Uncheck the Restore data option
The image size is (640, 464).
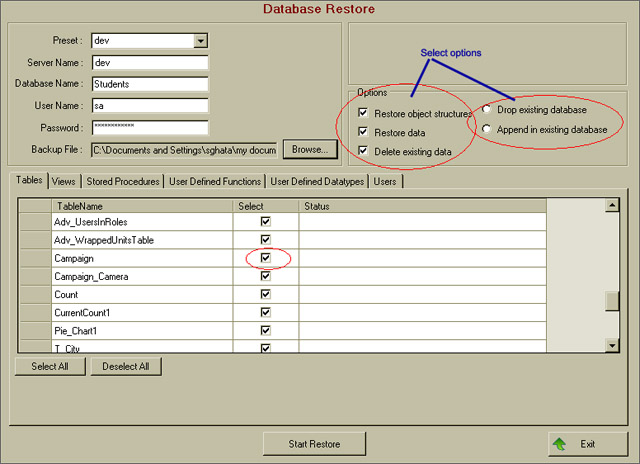[x=363, y=133]
